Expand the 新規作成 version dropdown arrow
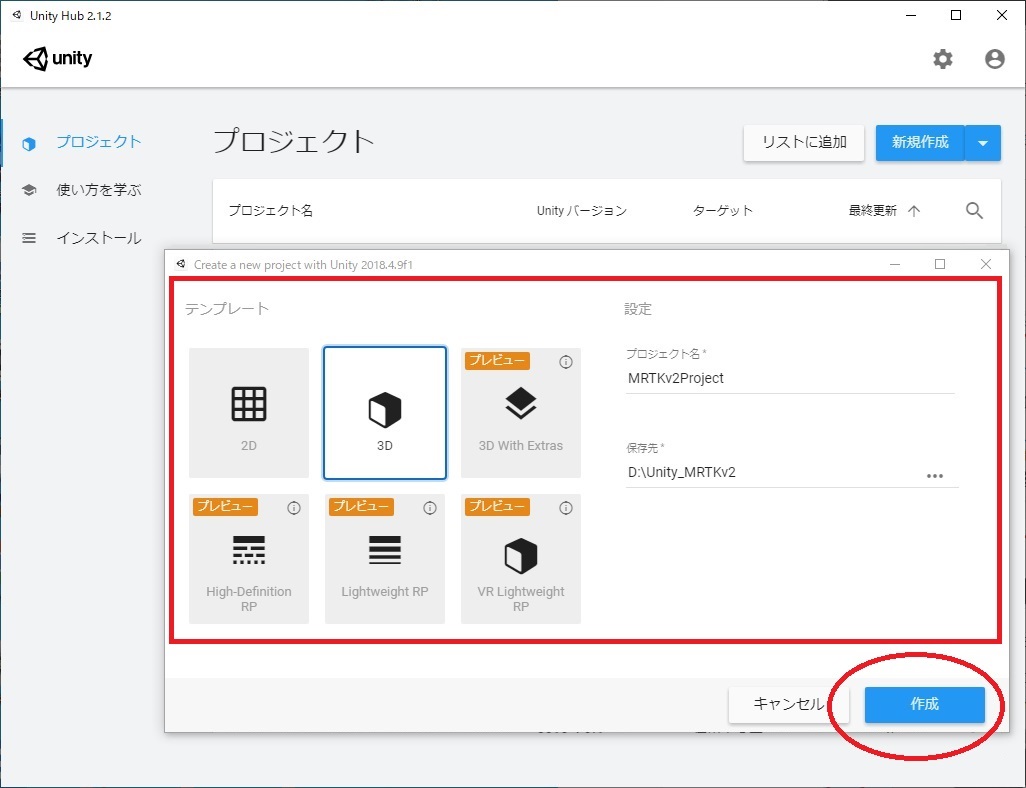 [983, 143]
